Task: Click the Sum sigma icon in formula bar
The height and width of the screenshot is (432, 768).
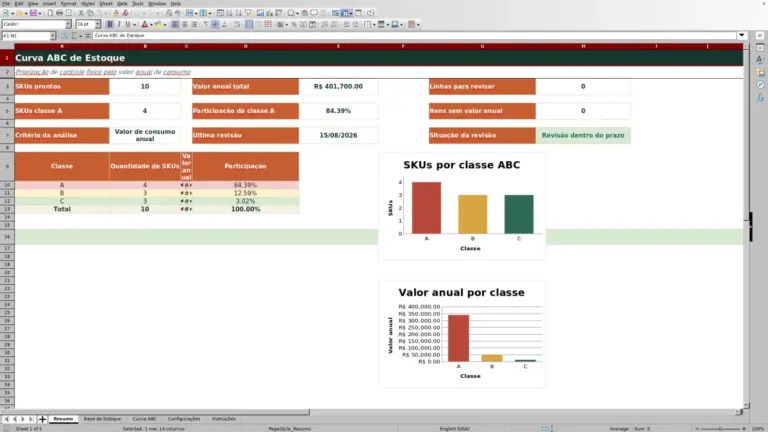Action: (x=74, y=36)
